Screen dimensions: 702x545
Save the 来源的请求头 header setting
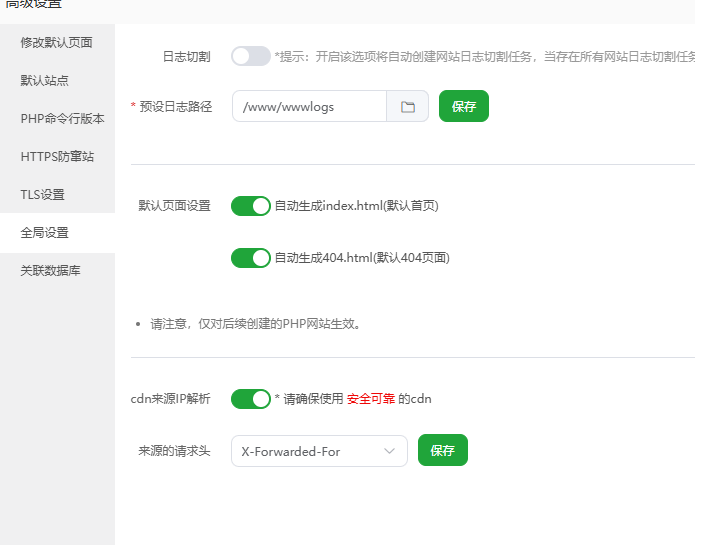point(443,451)
